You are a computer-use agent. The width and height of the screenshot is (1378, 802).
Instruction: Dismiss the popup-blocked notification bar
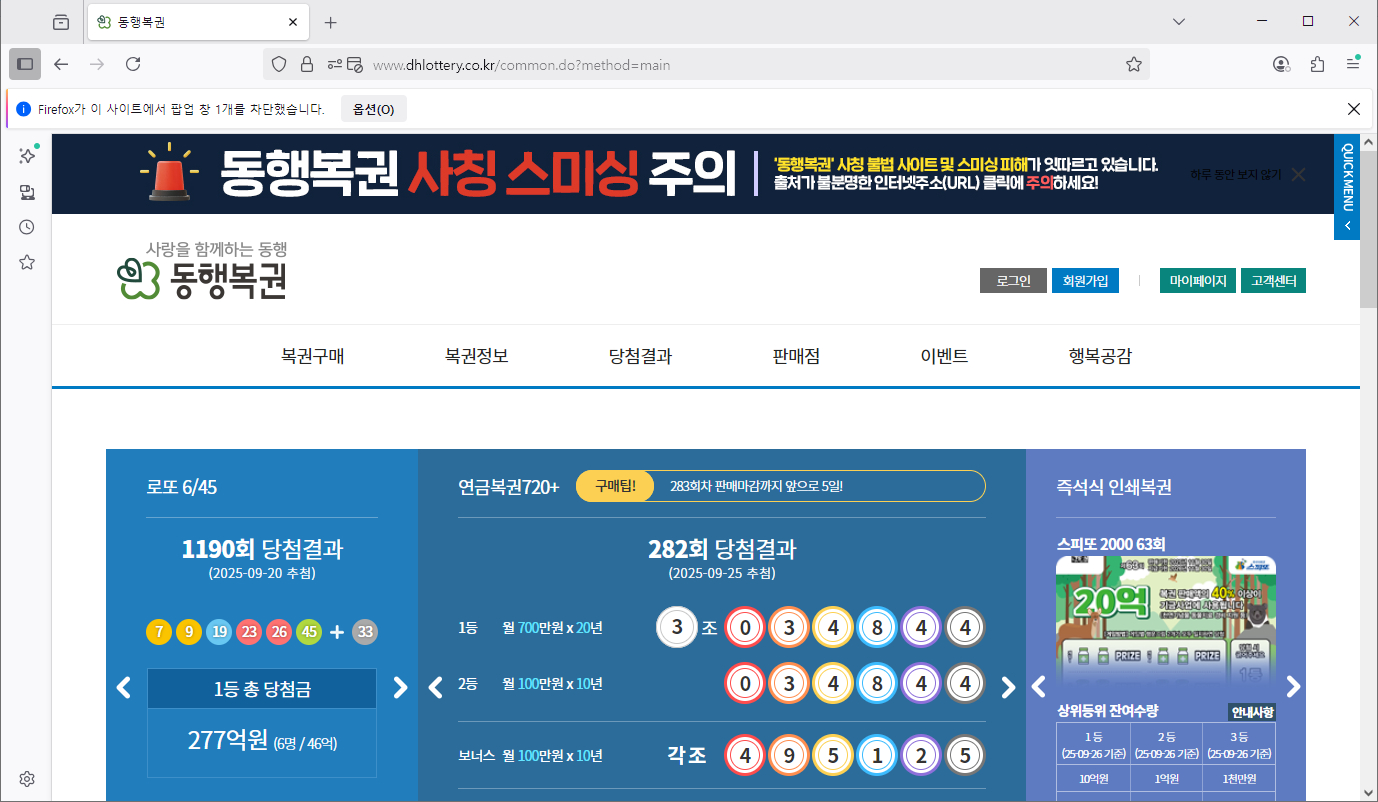(1354, 109)
